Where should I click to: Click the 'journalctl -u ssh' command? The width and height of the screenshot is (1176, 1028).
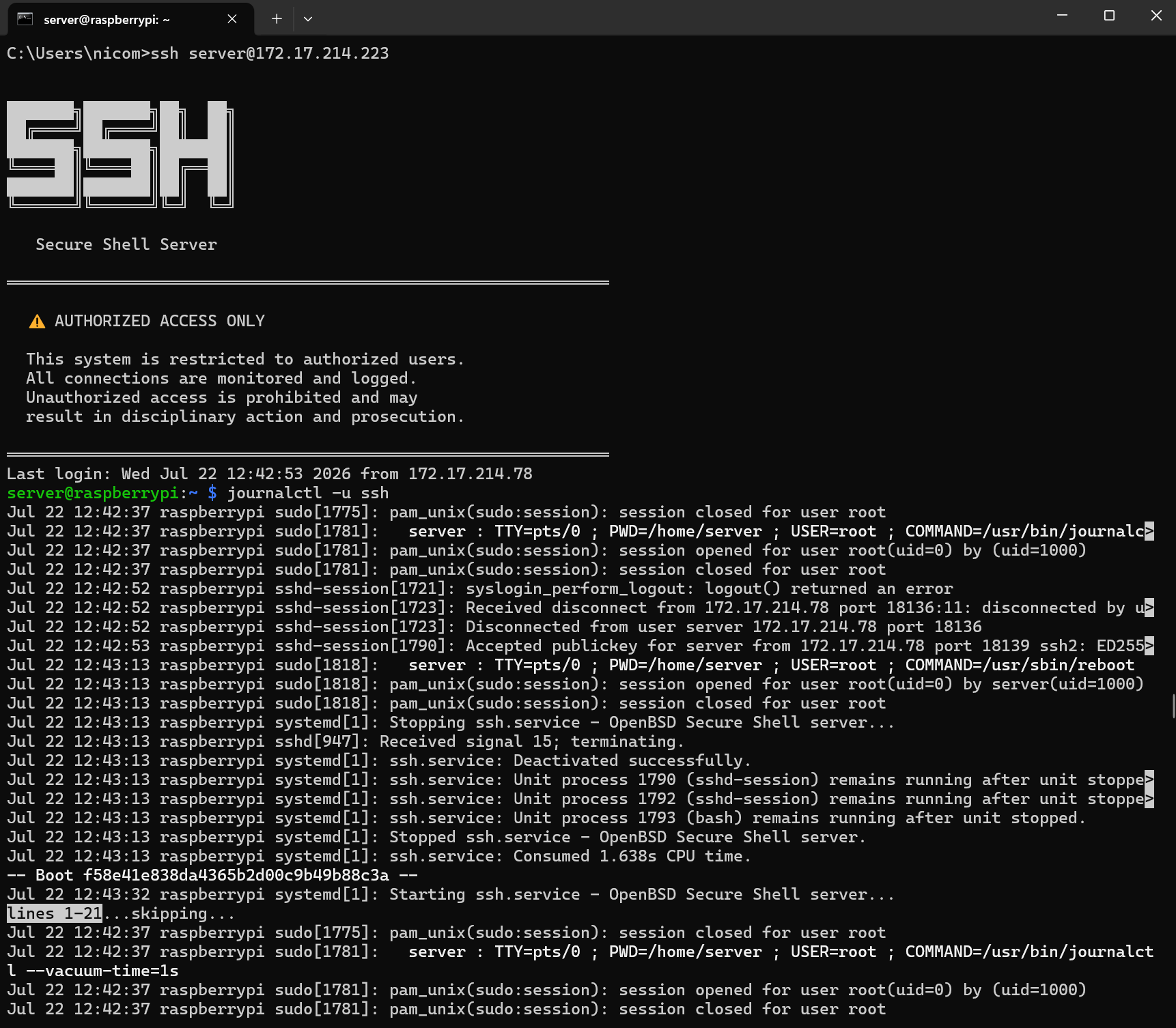click(x=308, y=493)
